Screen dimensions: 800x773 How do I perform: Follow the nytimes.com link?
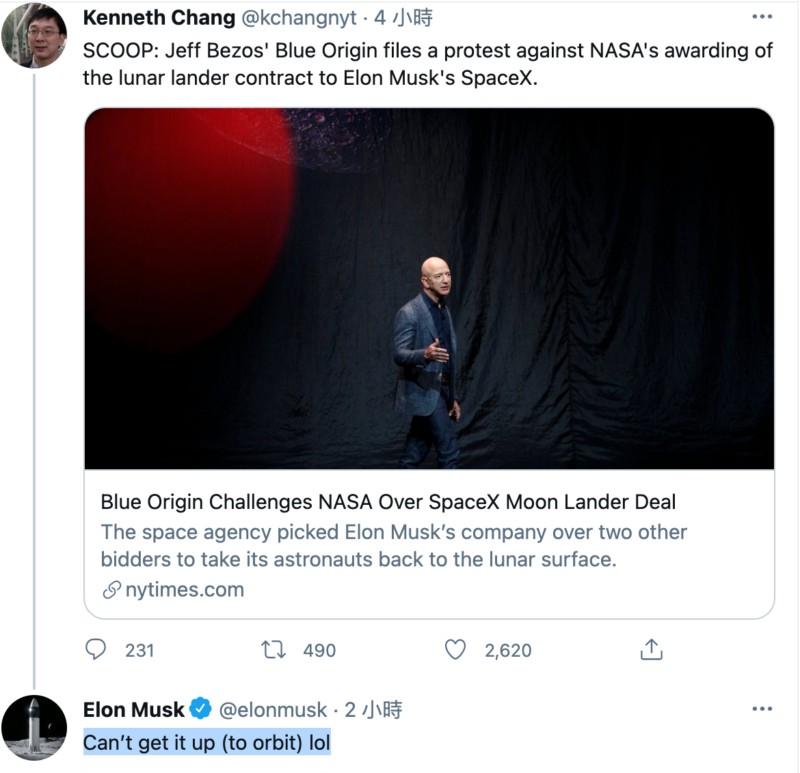click(185, 590)
